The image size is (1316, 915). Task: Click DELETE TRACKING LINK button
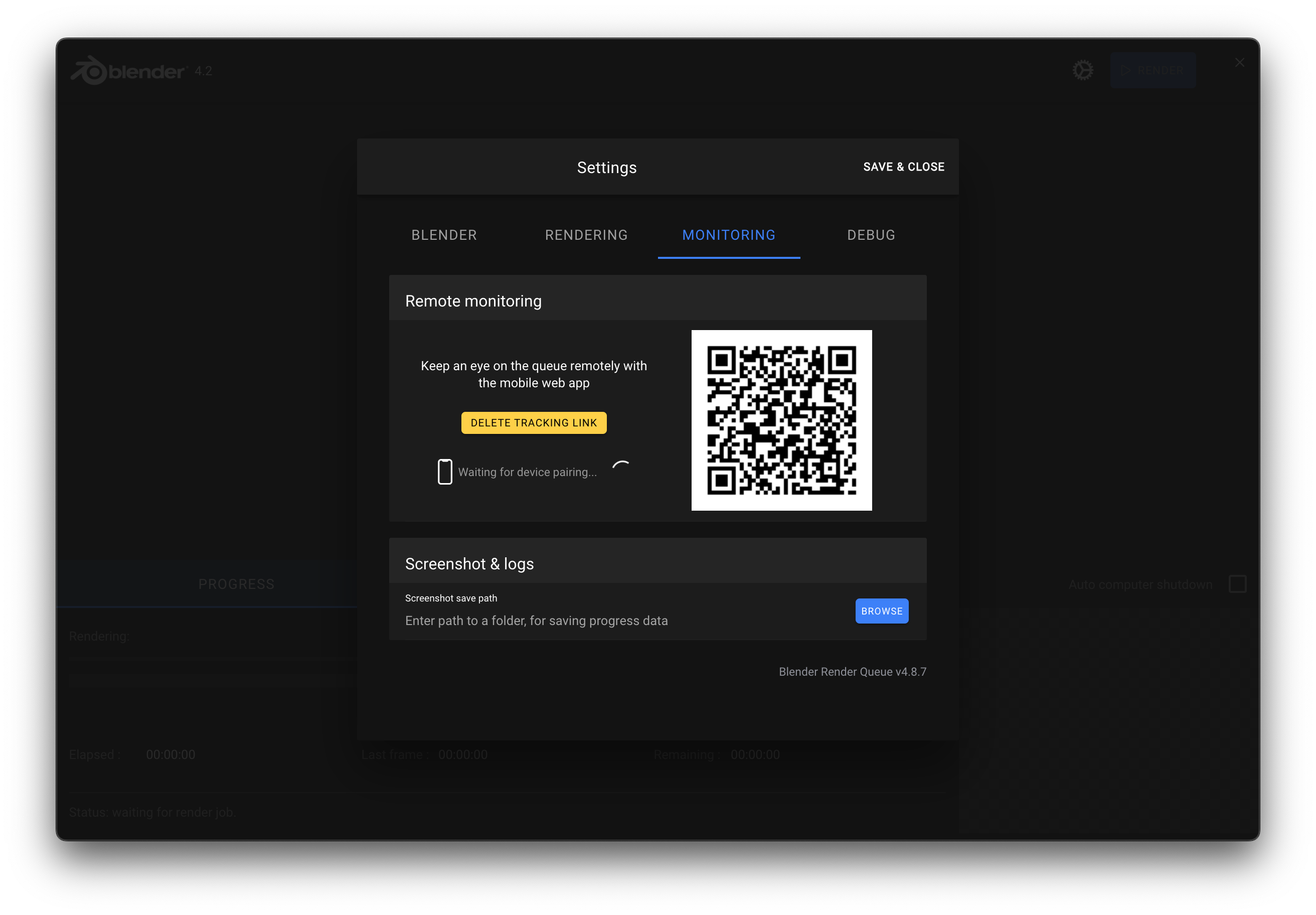[534, 422]
